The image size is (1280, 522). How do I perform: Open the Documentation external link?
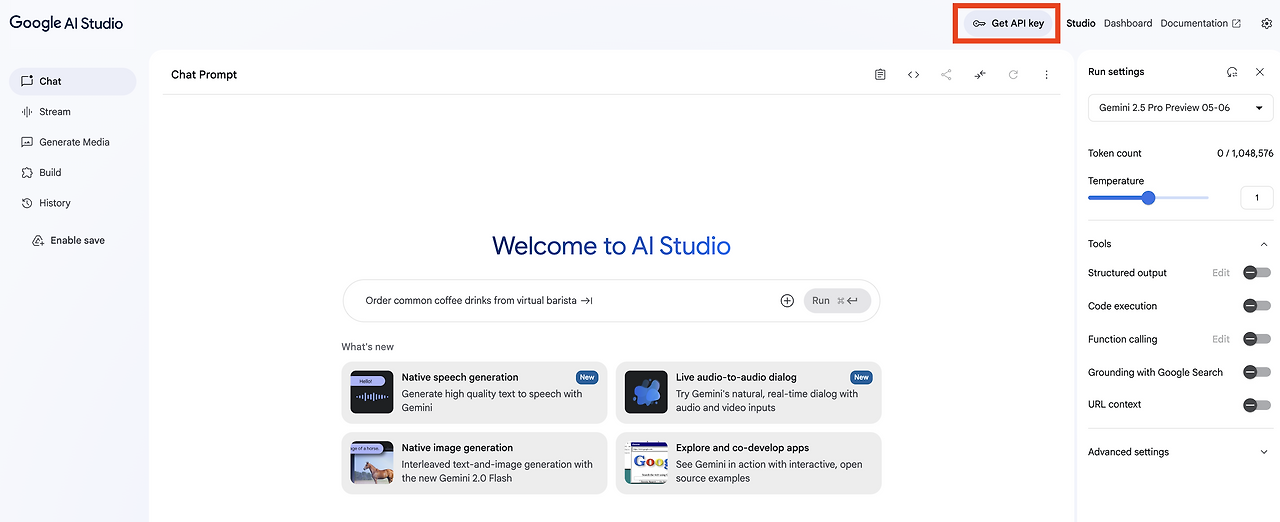tap(1200, 23)
